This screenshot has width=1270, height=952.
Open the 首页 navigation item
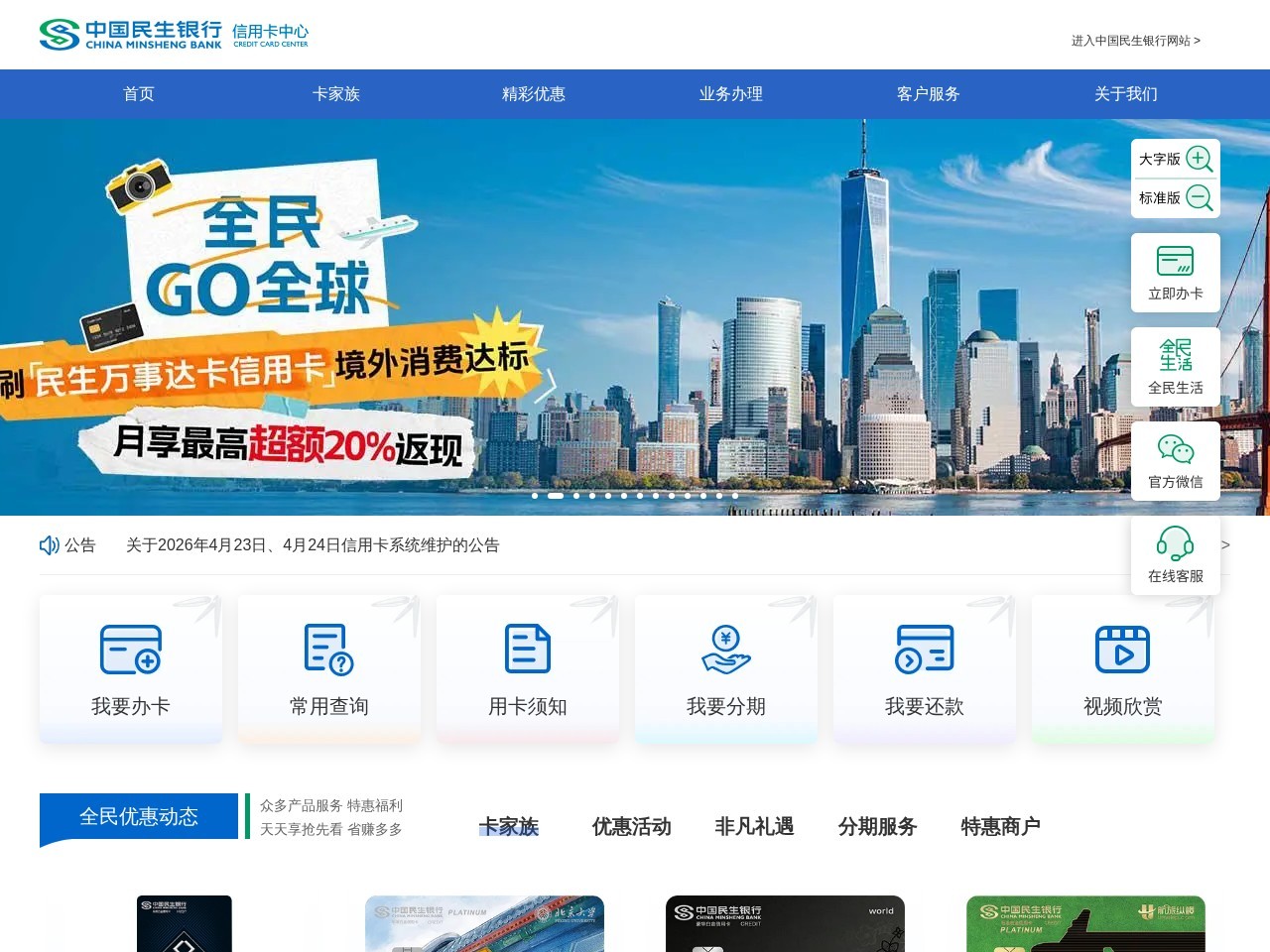[x=139, y=94]
